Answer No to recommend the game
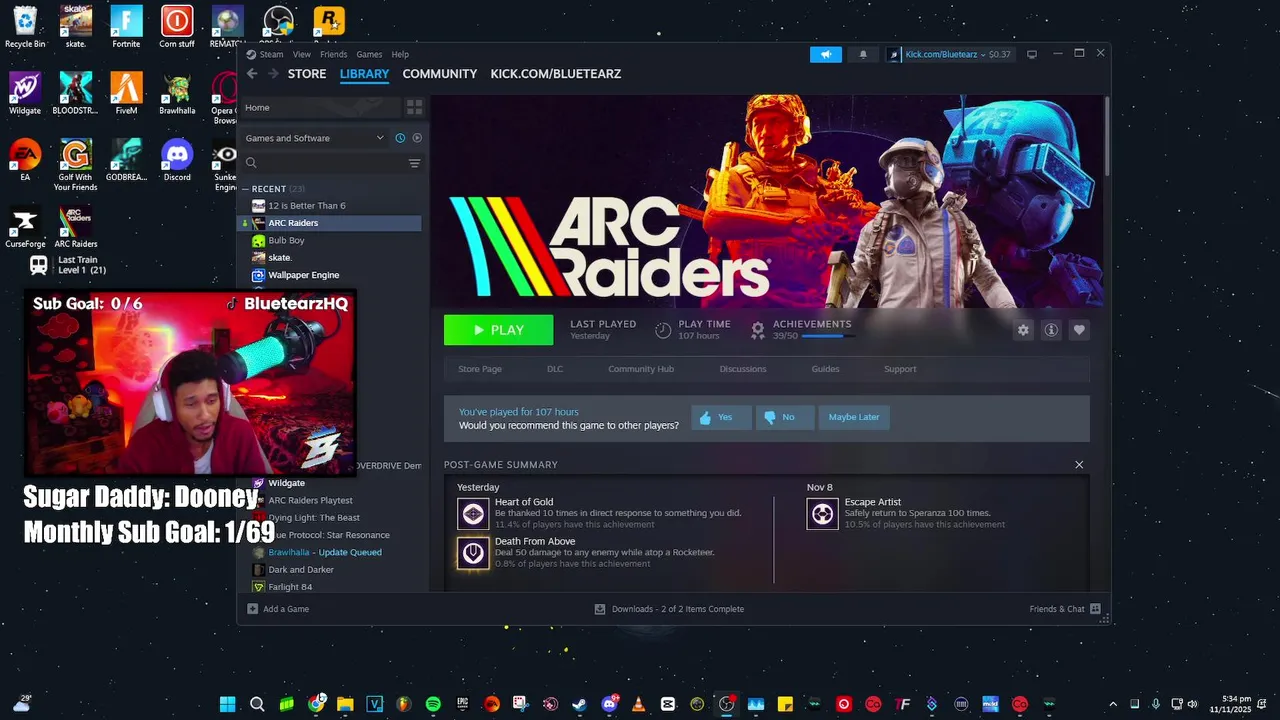This screenshot has width=1280, height=720. [785, 417]
